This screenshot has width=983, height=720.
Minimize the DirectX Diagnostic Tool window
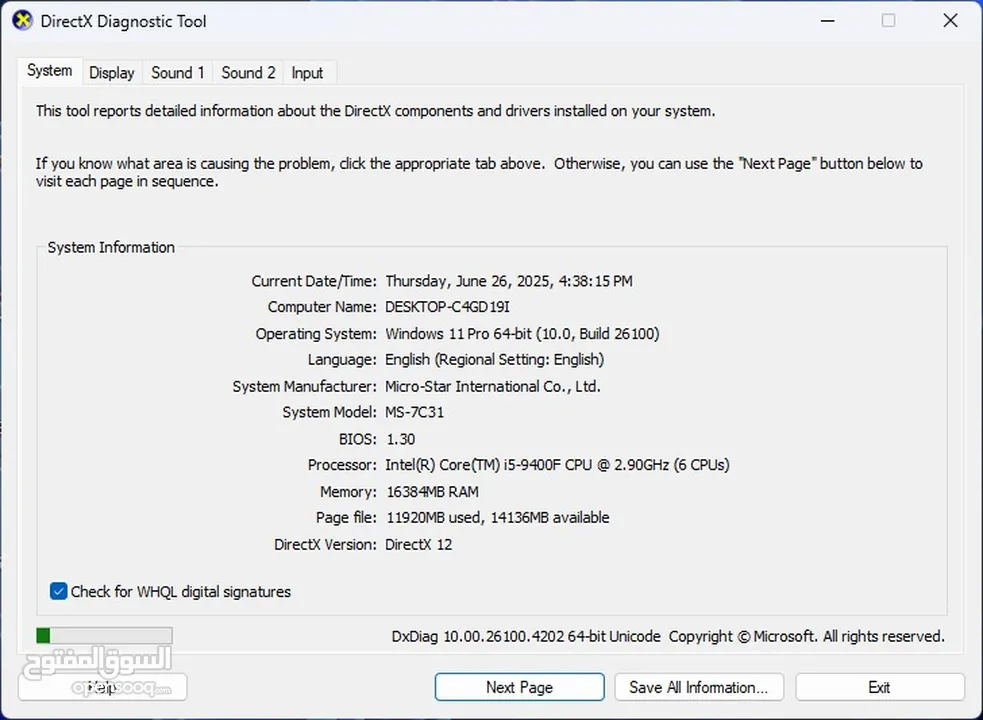pos(828,21)
